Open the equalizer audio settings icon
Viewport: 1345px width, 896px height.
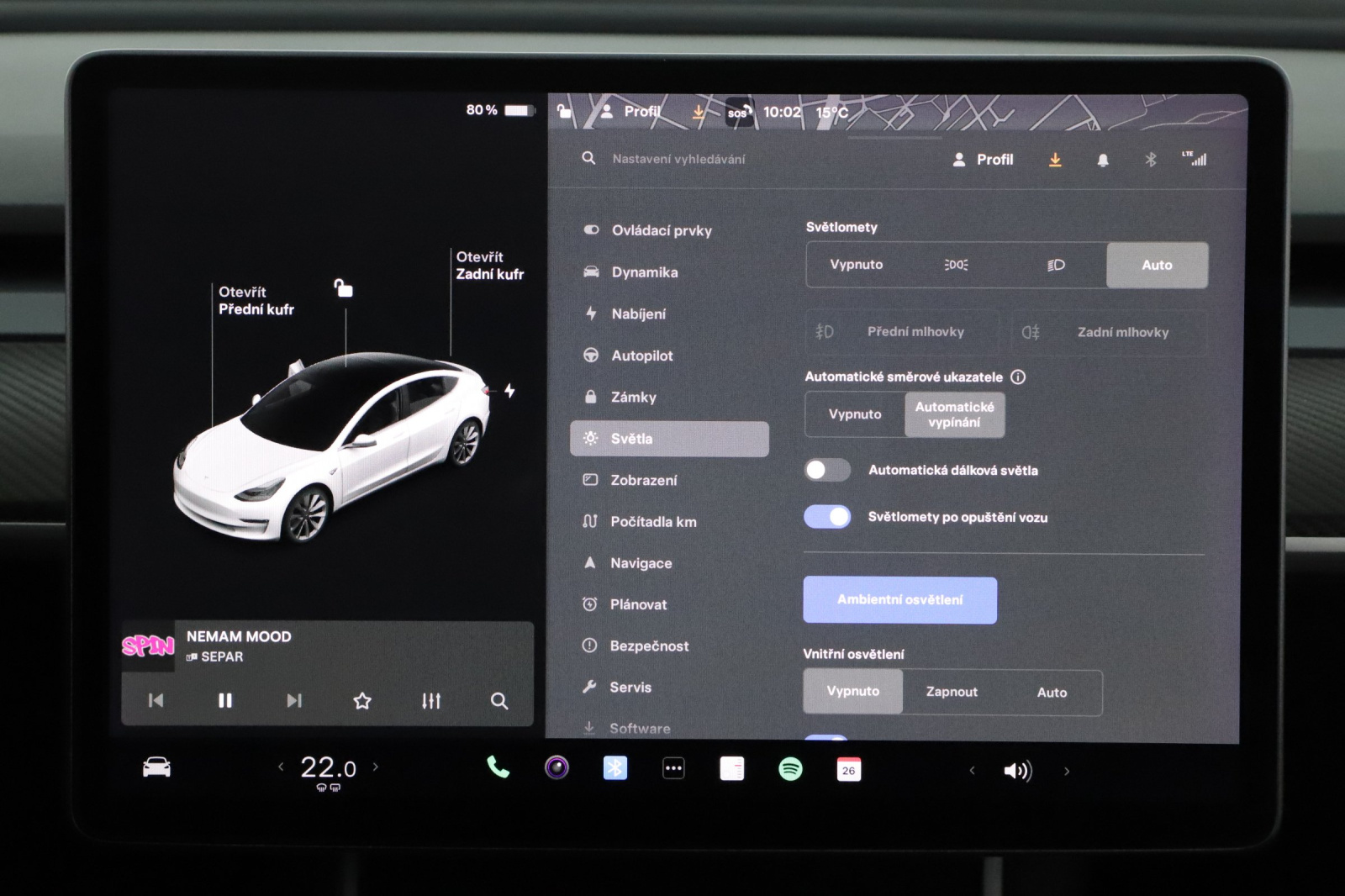click(x=430, y=700)
